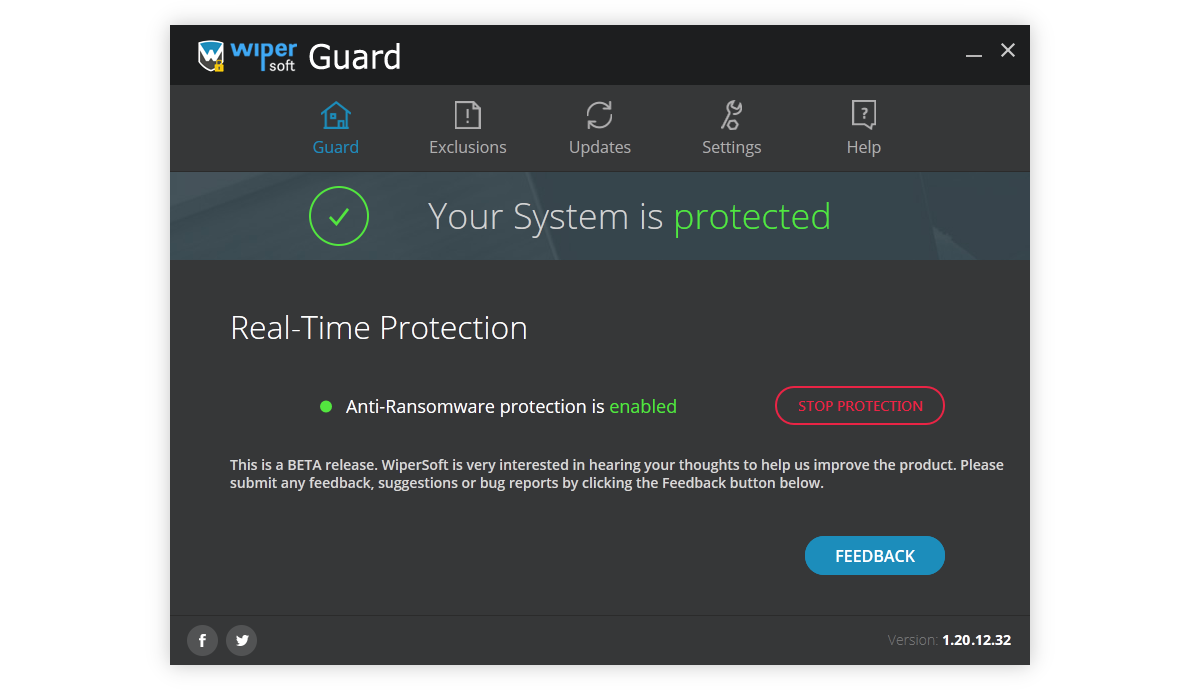Open the Settings wrench icon
Viewport: 1200px width, 690px height.
[731, 116]
